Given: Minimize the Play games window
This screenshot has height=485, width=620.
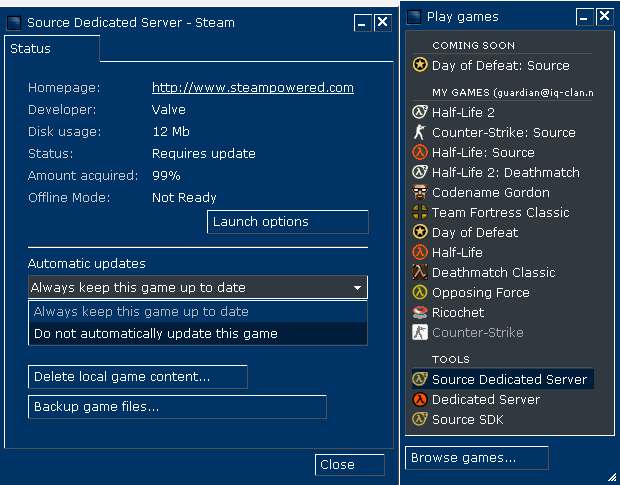Looking at the screenshot, I should click(584, 17).
